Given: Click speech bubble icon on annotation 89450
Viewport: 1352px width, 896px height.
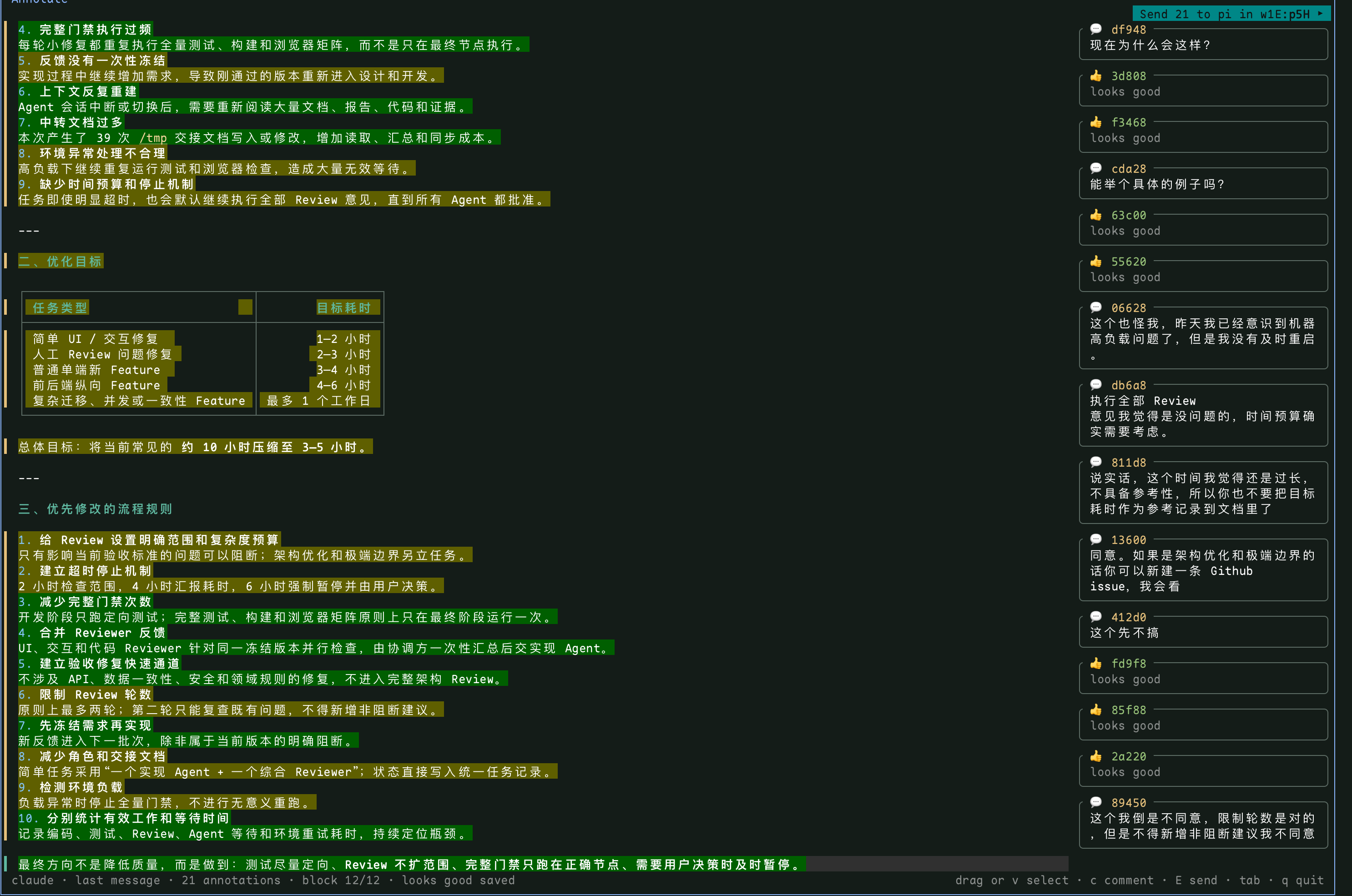Looking at the screenshot, I should point(1095,802).
